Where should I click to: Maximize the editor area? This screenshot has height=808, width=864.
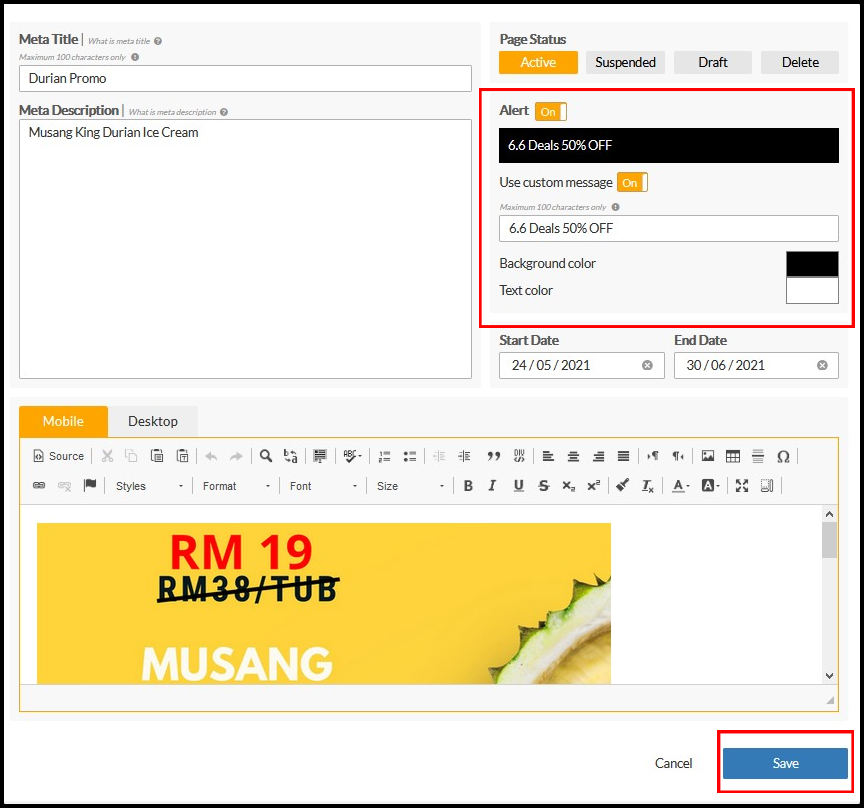[x=742, y=486]
